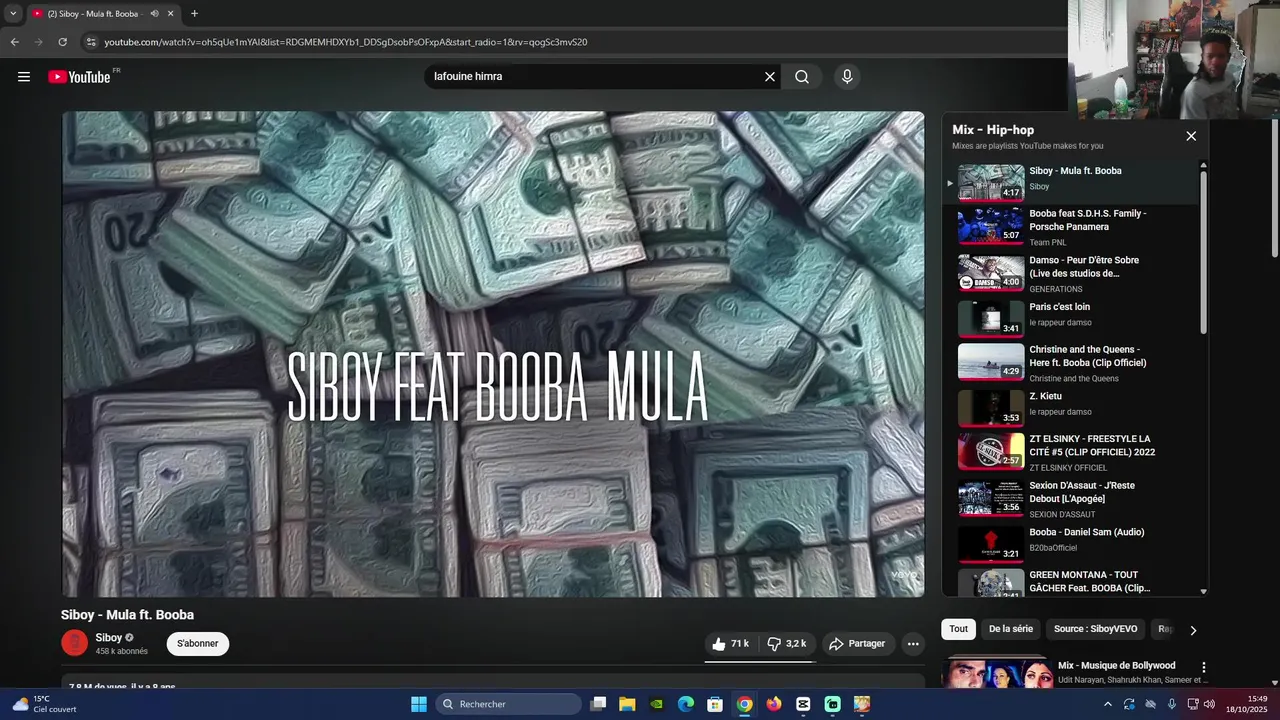Screen dimensions: 1280x720
Task: Click the S'abonner subscribe button
Action: point(198,644)
